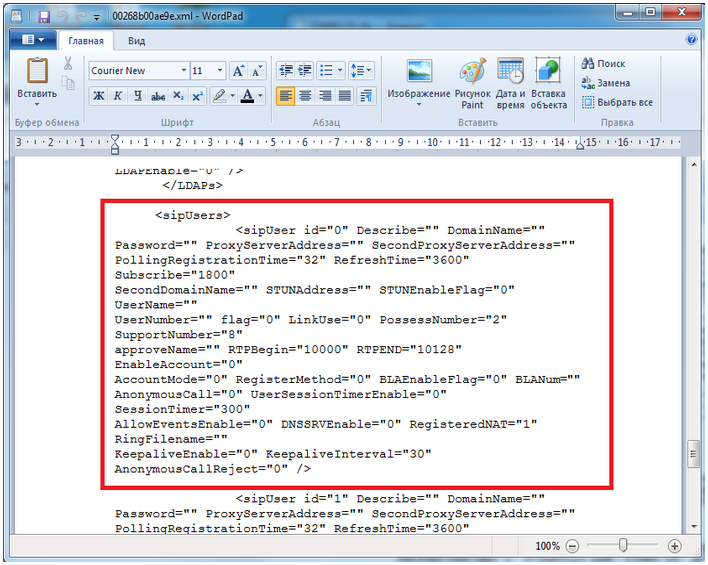The width and height of the screenshot is (708, 565).
Task: Insert object (Вставка объекта)
Action: coord(548,70)
